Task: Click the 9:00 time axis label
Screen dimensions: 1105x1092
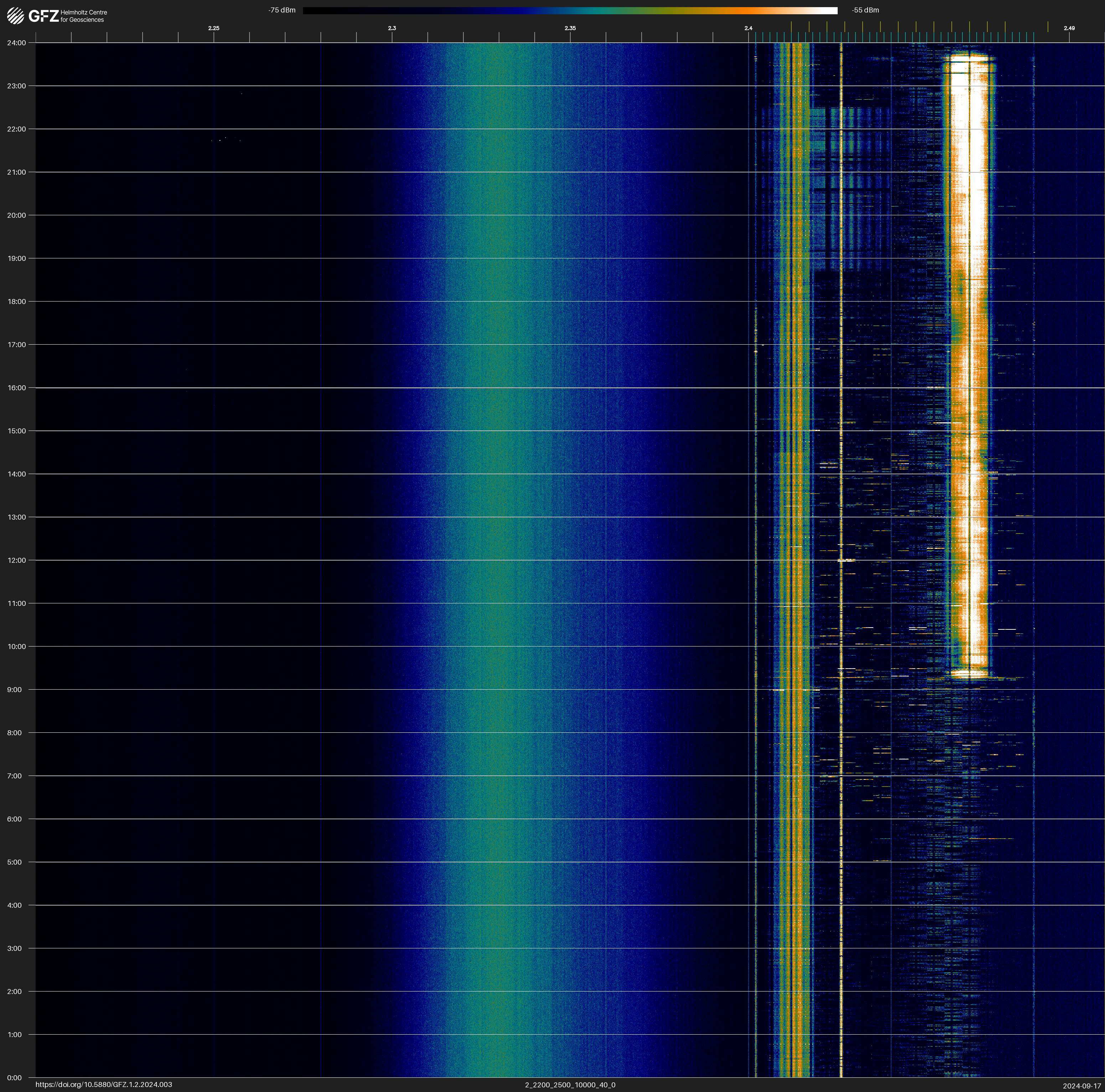Action: (14, 690)
